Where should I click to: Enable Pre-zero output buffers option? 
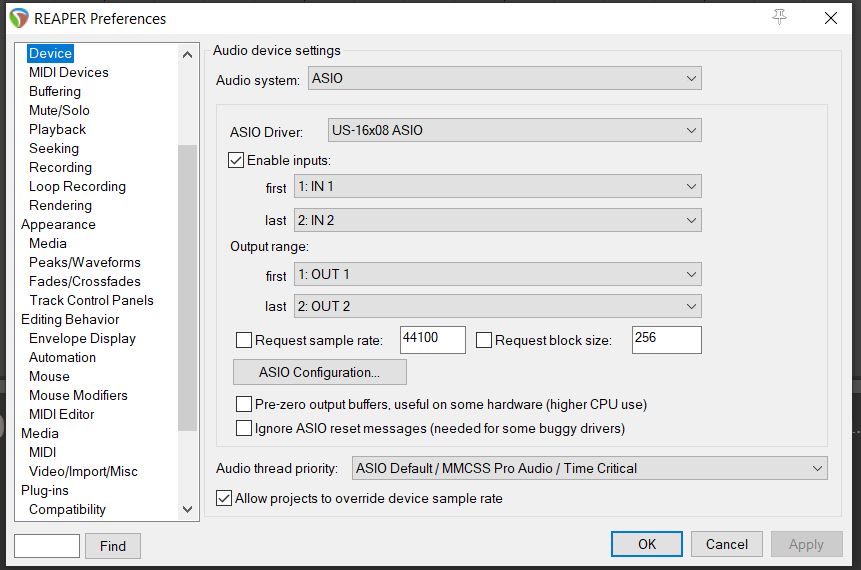coord(244,405)
